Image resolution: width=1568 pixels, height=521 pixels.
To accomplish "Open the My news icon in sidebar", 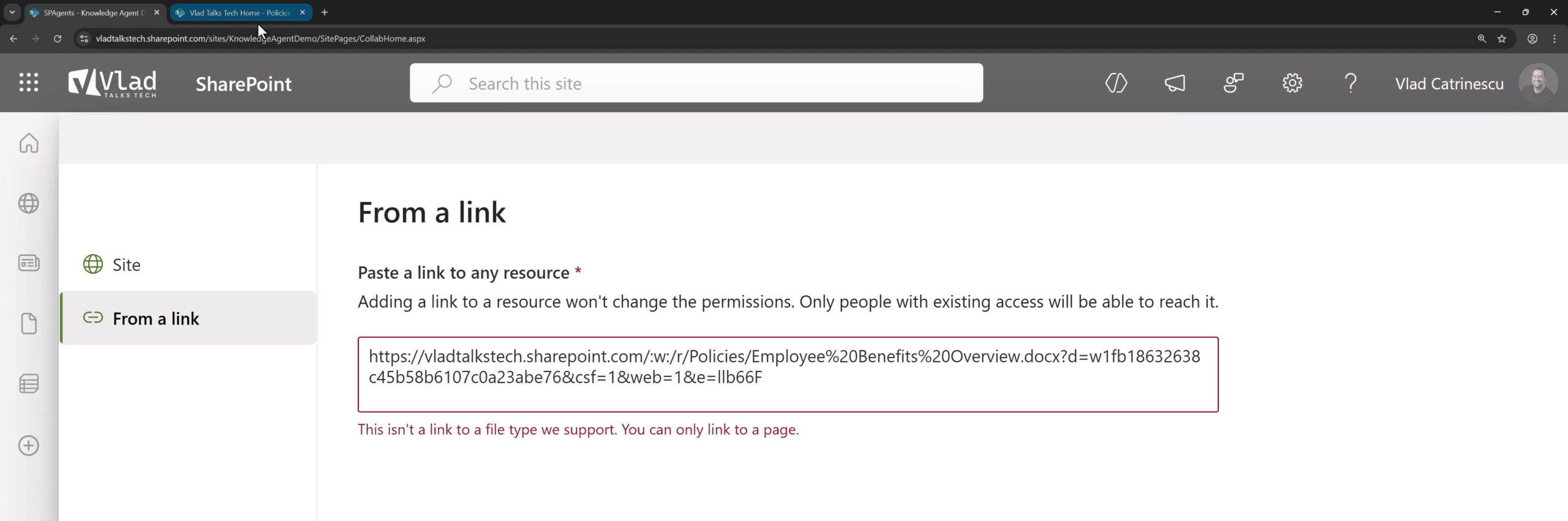I will click(x=29, y=263).
